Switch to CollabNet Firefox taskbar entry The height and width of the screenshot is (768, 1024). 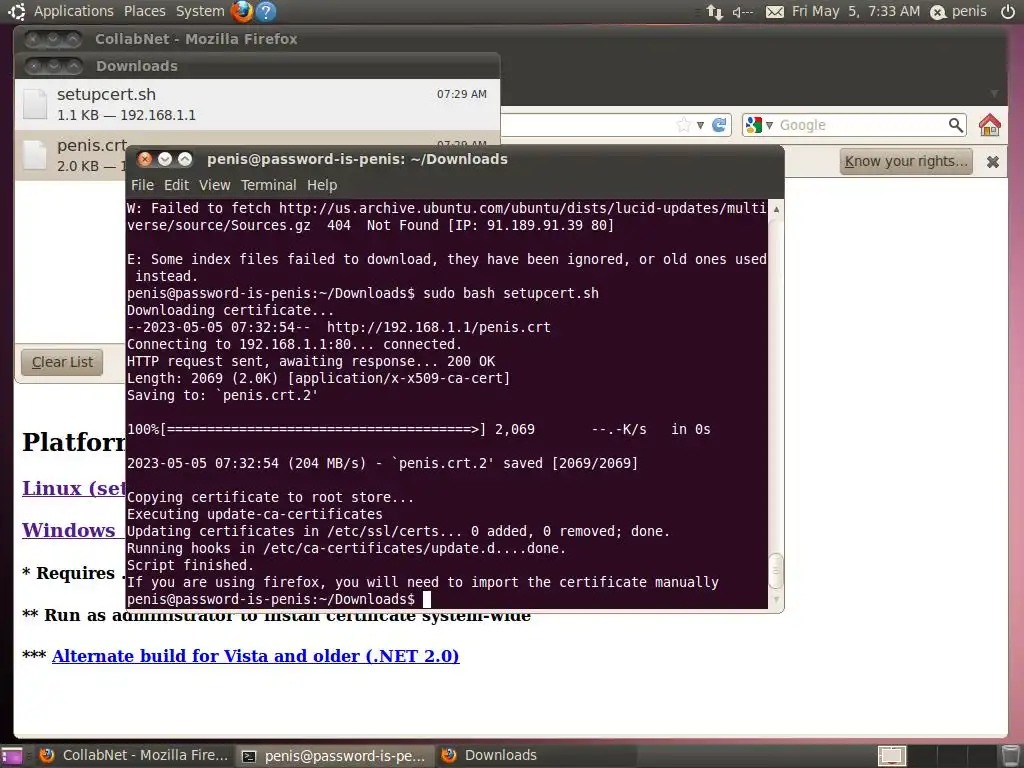click(x=134, y=756)
